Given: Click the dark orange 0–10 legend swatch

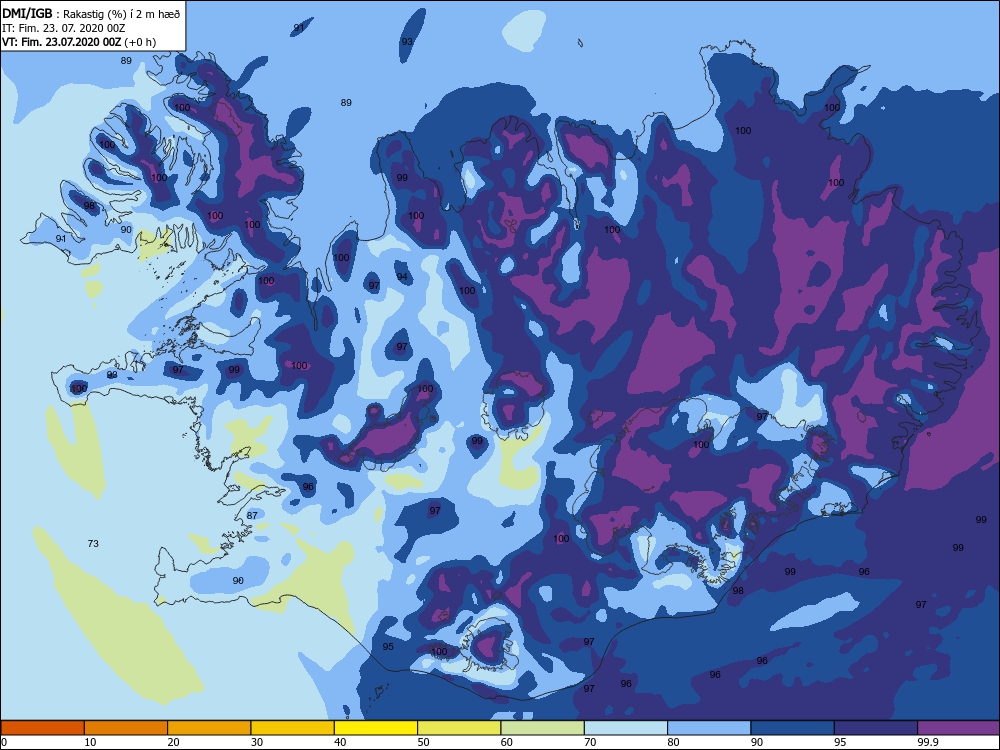Looking at the screenshot, I should pos(42,728).
